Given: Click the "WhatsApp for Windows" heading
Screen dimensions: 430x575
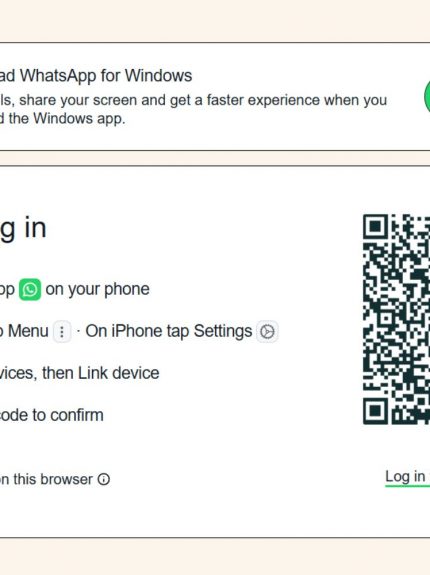Looking at the screenshot, I should pos(106,76).
